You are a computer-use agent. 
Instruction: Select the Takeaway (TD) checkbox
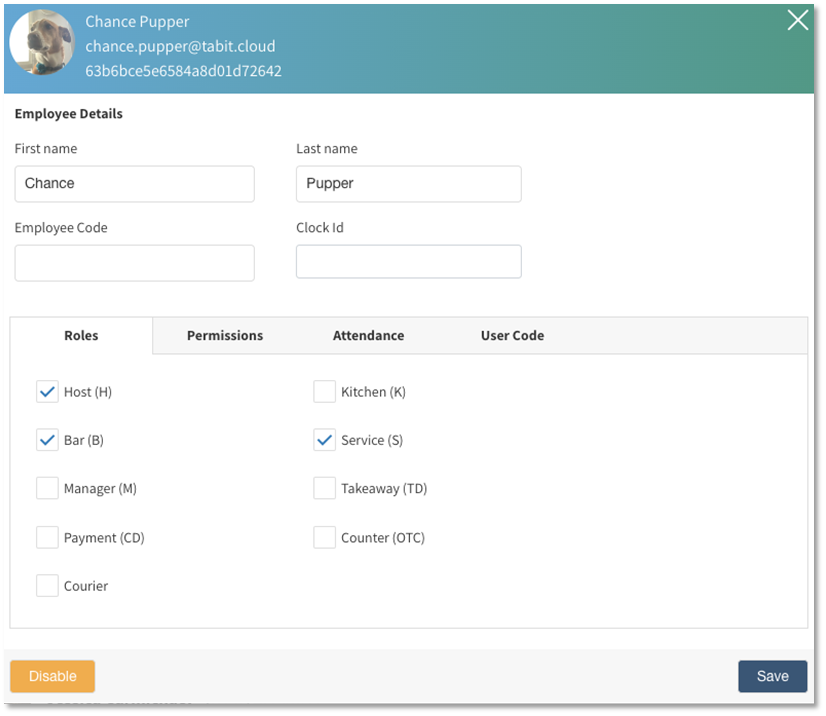[x=324, y=489]
